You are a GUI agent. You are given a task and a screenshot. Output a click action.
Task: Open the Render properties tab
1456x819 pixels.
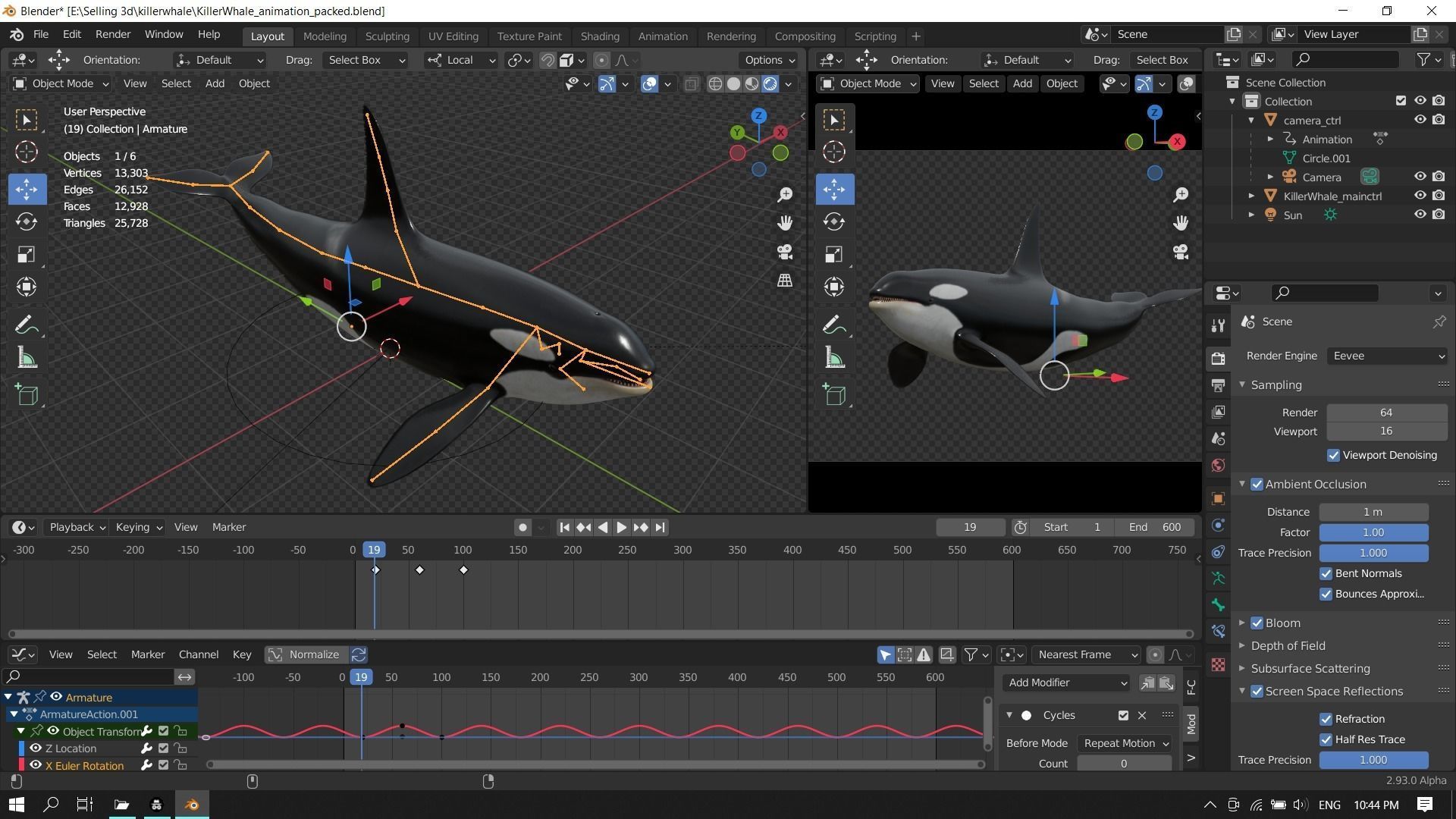tap(1218, 359)
